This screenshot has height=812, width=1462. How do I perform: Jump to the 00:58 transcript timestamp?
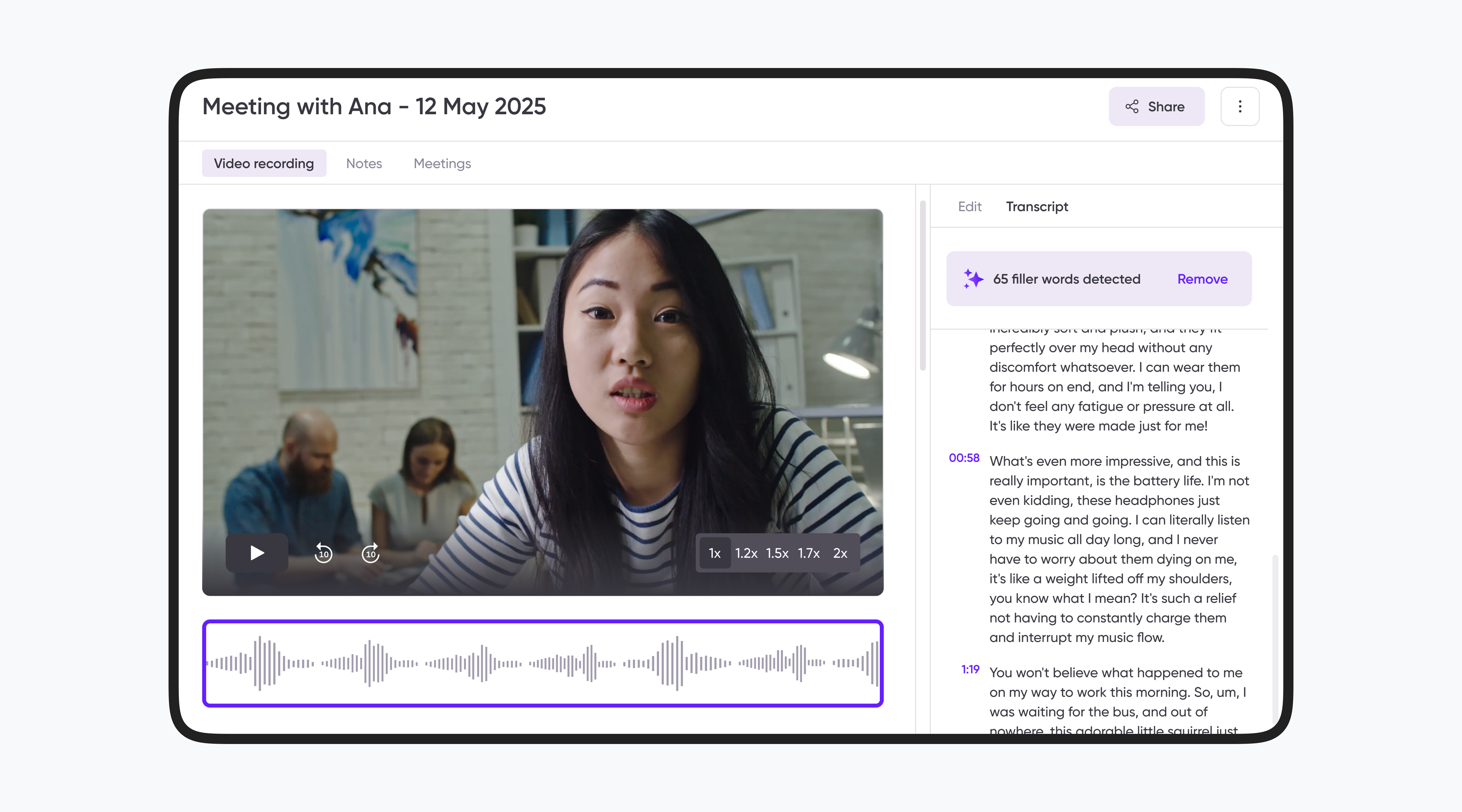click(x=964, y=458)
